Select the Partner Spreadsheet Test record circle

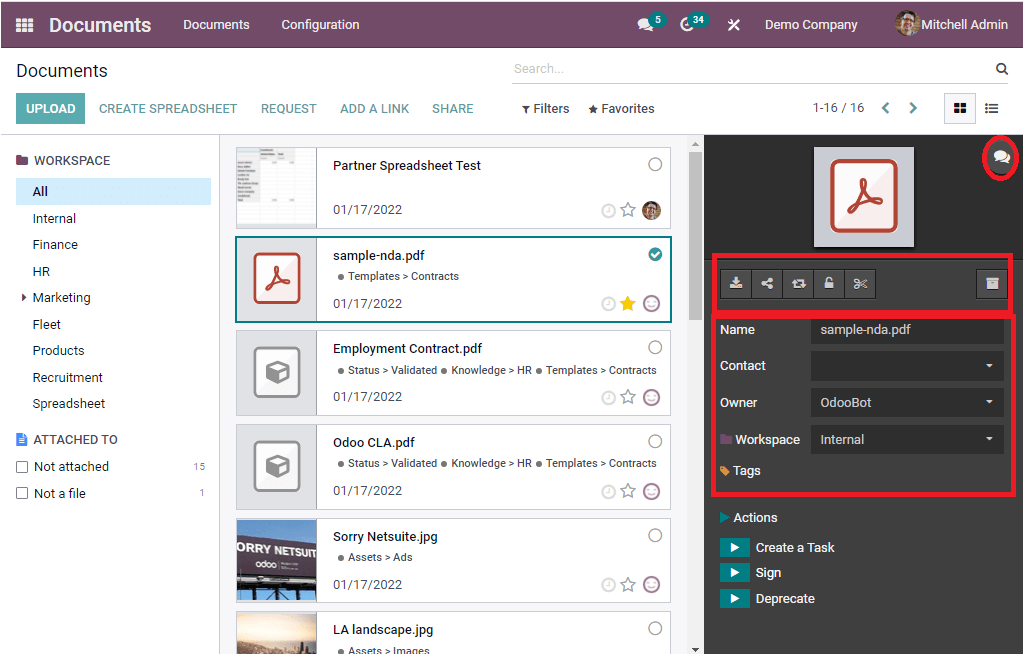(x=655, y=165)
